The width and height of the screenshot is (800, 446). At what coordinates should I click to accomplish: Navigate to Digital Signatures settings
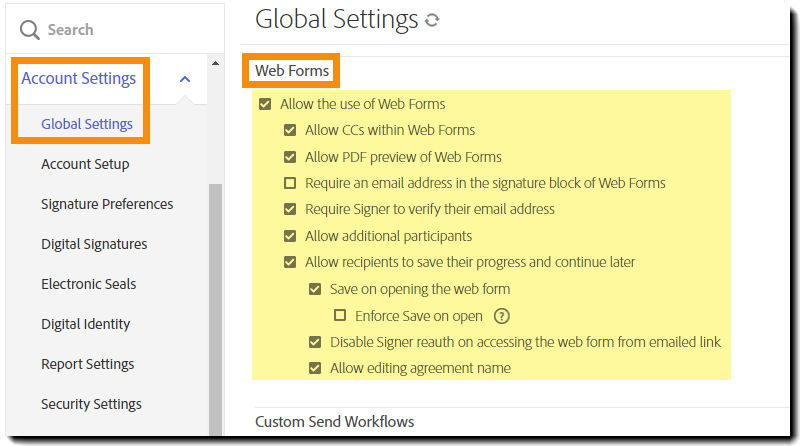(x=94, y=244)
